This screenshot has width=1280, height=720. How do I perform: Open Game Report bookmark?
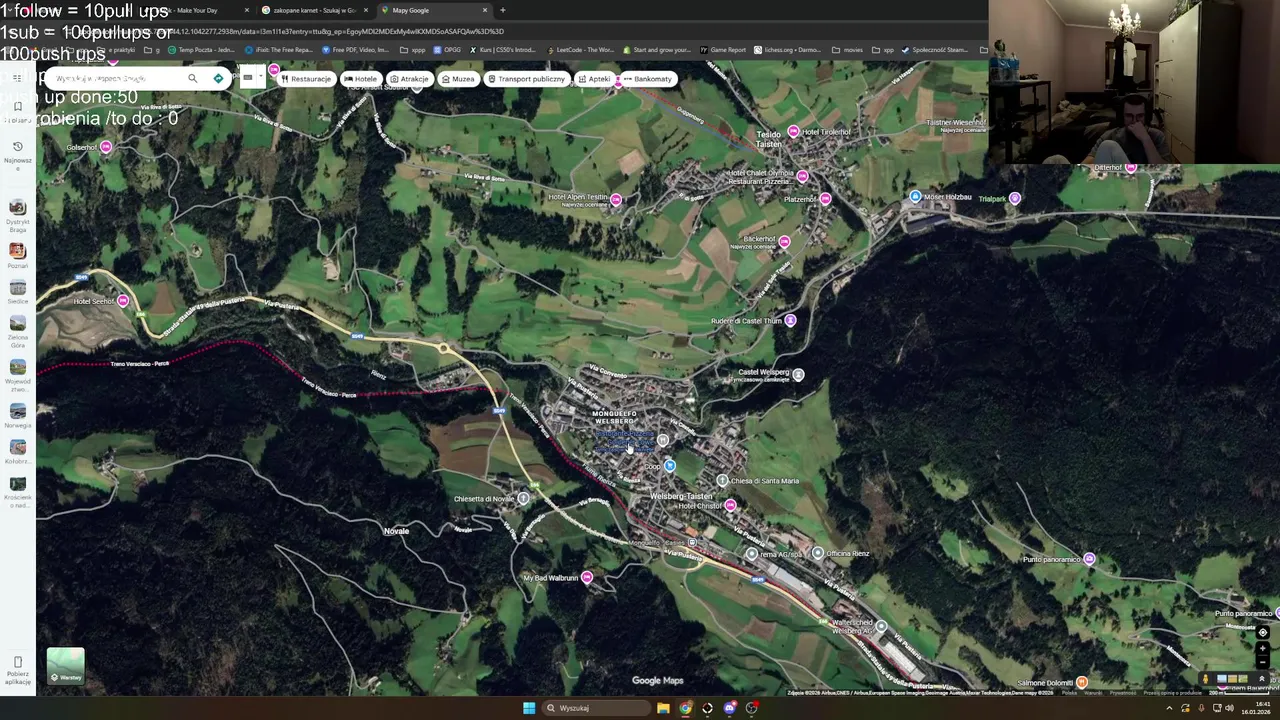723,50
